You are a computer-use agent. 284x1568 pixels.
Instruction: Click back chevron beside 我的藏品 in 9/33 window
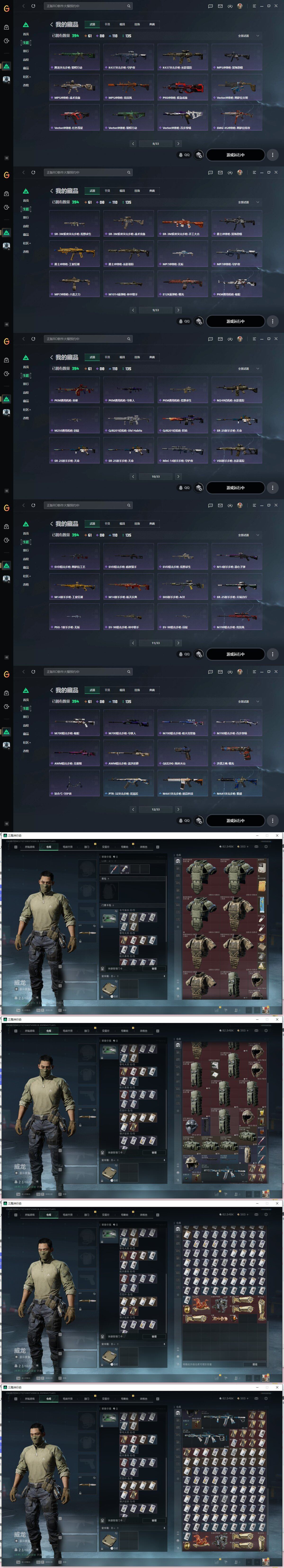click(x=51, y=191)
